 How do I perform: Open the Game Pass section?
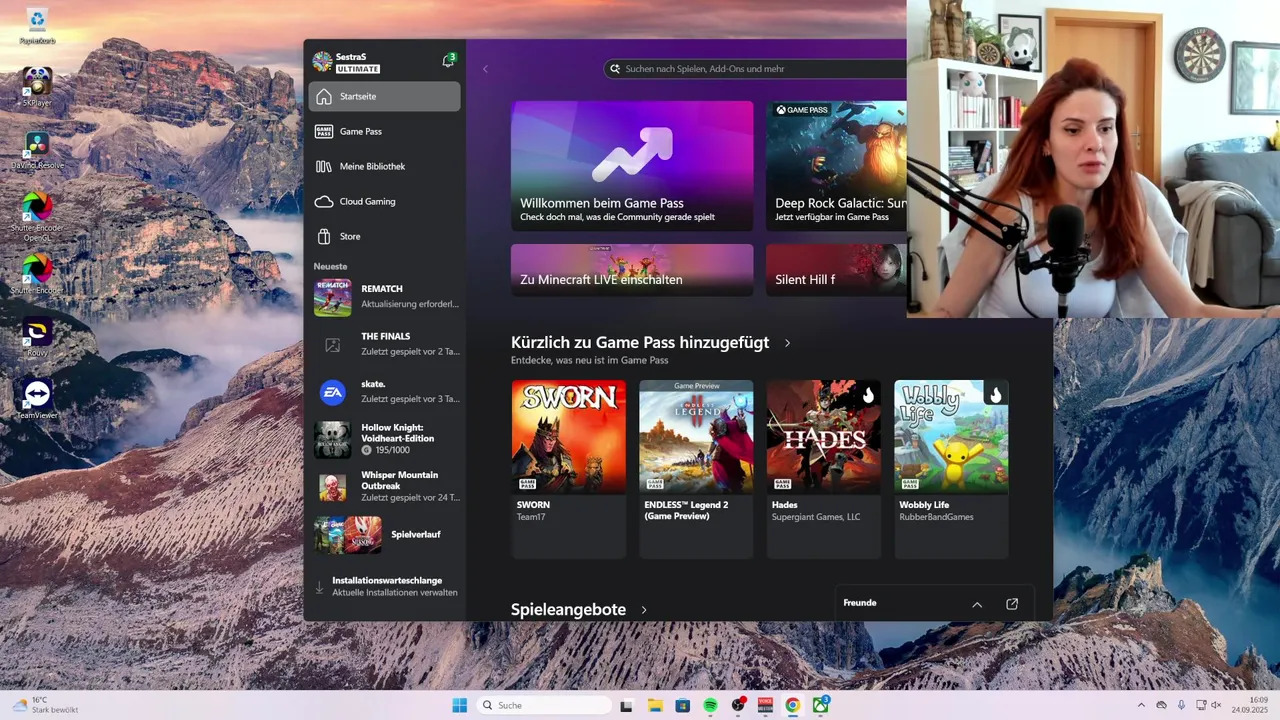click(385, 131)
